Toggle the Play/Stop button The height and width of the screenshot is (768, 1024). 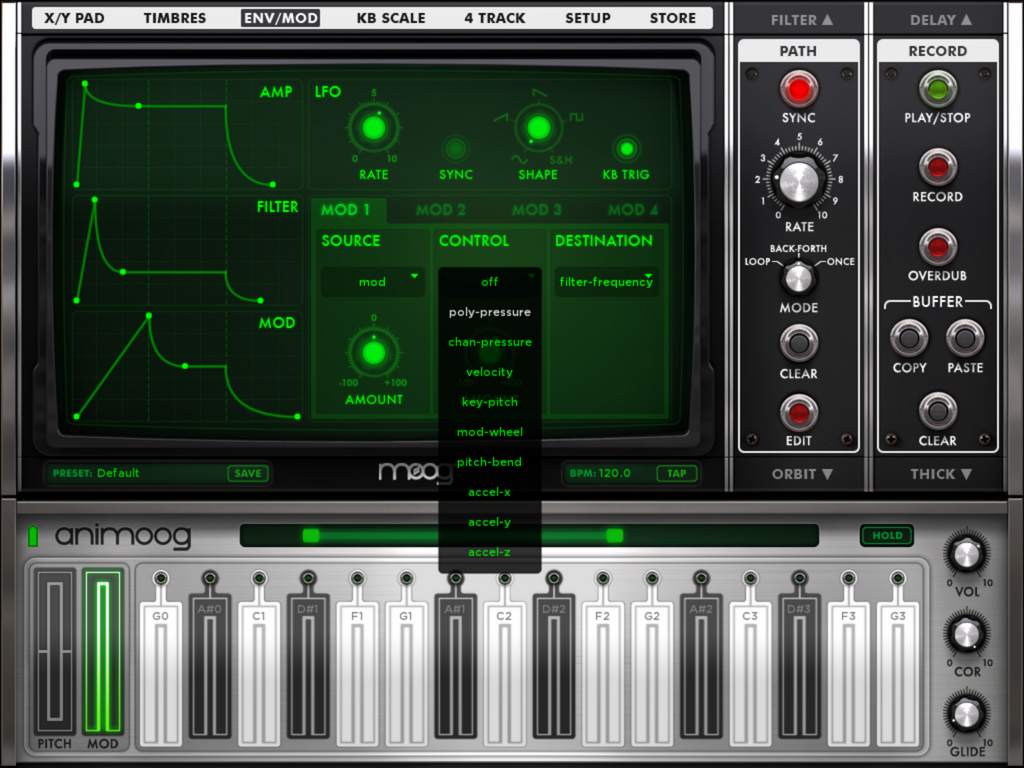(937, 89)
